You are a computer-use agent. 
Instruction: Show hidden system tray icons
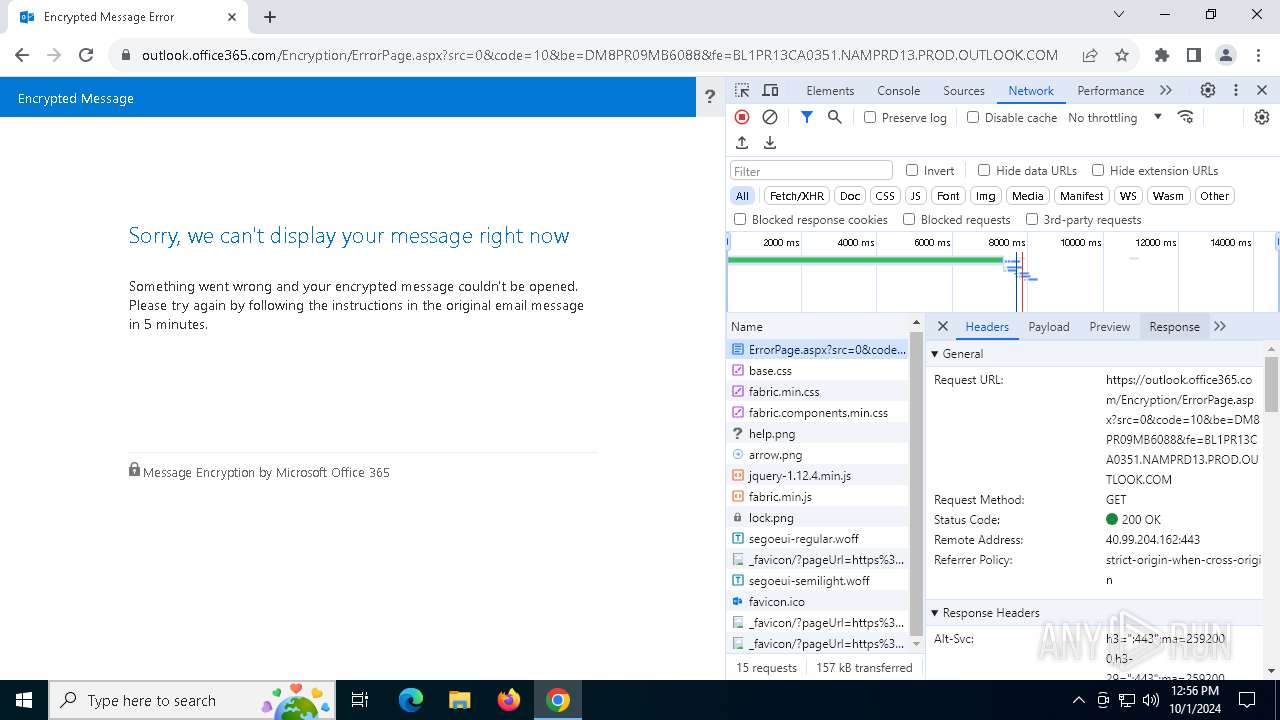point(1078,700)
